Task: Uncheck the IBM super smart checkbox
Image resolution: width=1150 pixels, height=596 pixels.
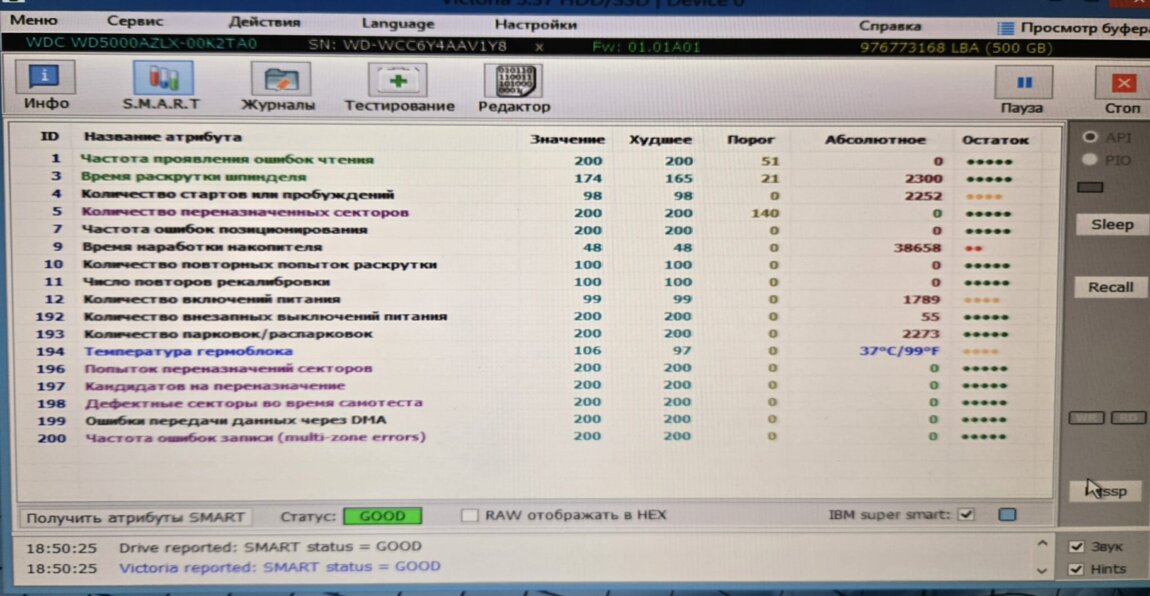Action: click(x=966, y=515)
